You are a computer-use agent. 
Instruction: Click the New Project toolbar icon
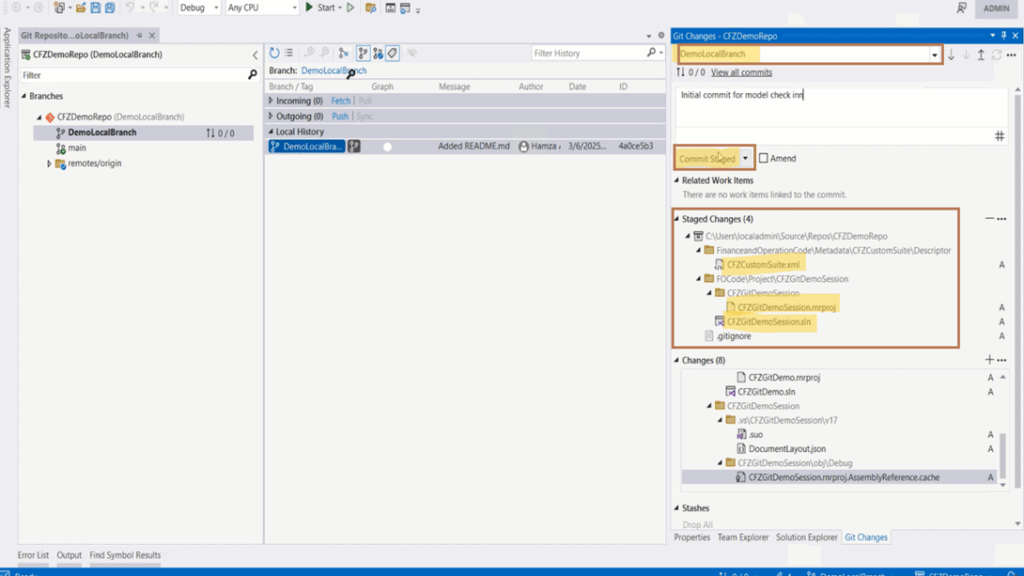pyautogui.click(x=59, y=8)
